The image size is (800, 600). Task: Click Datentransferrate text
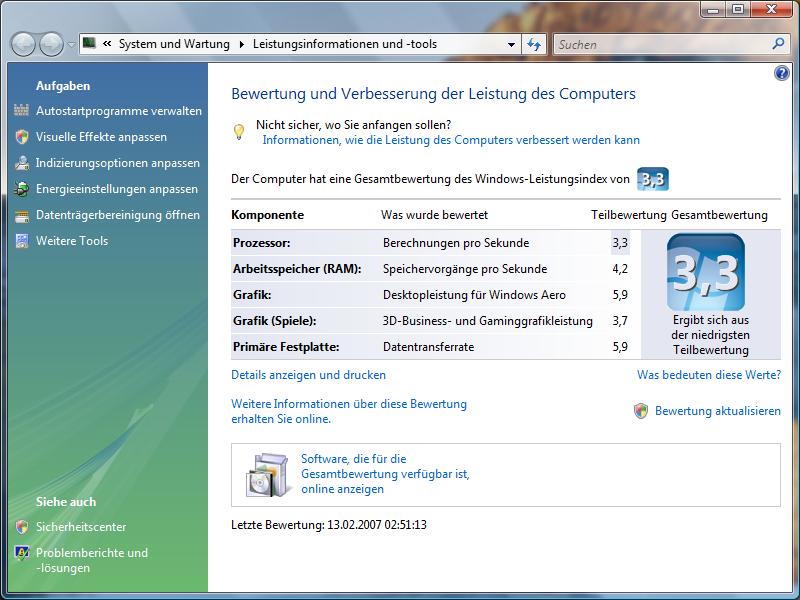tap(428, 347)
